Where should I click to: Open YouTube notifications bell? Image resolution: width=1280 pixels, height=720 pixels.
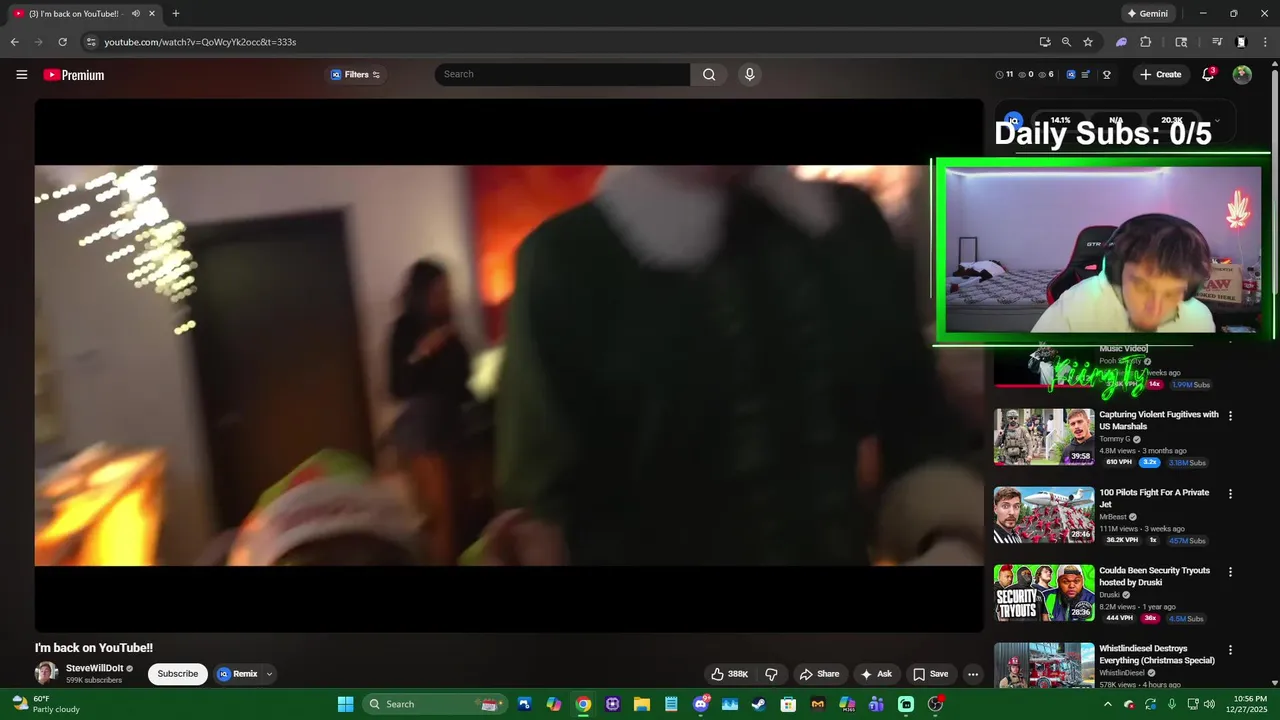point(1208,75)
